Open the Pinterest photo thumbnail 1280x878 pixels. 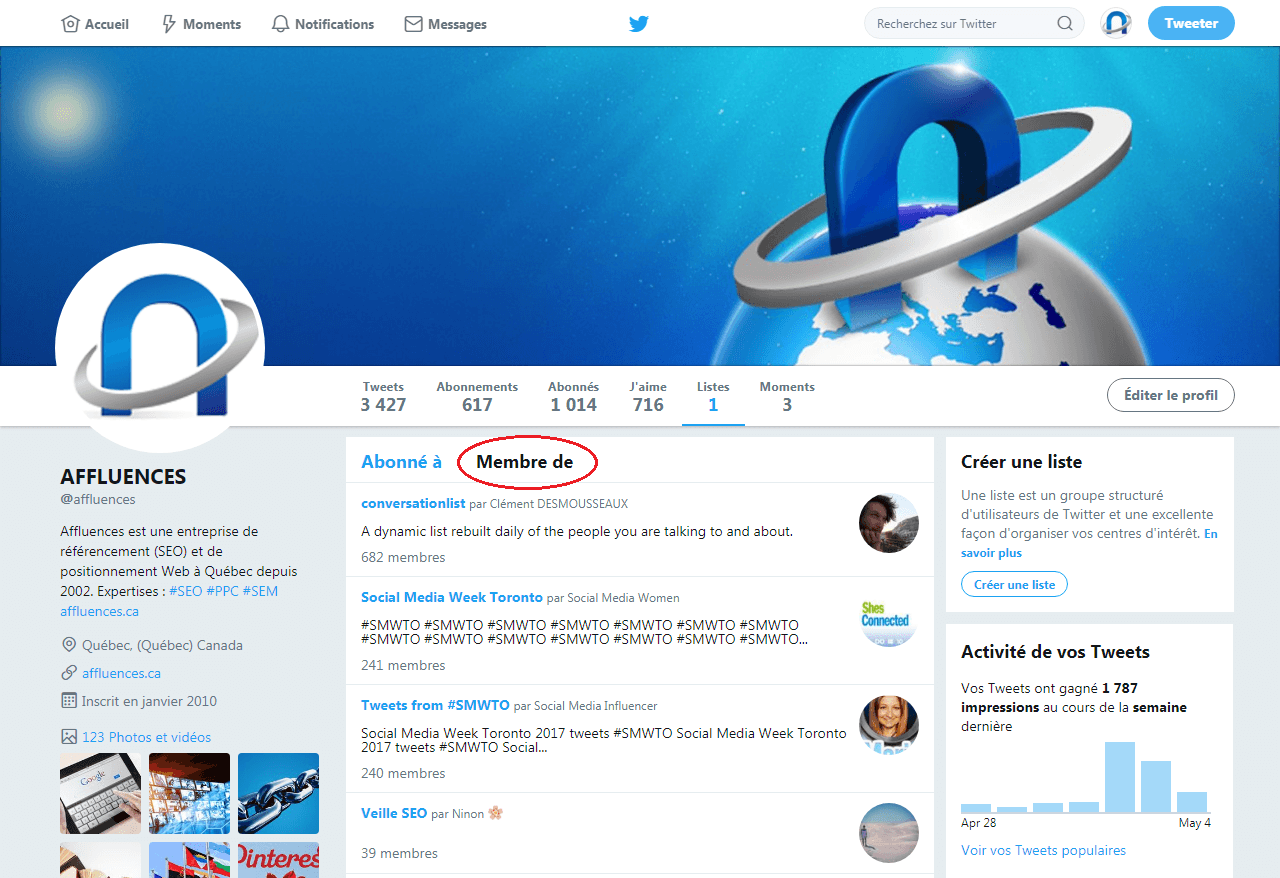click(x=278, y=860)
